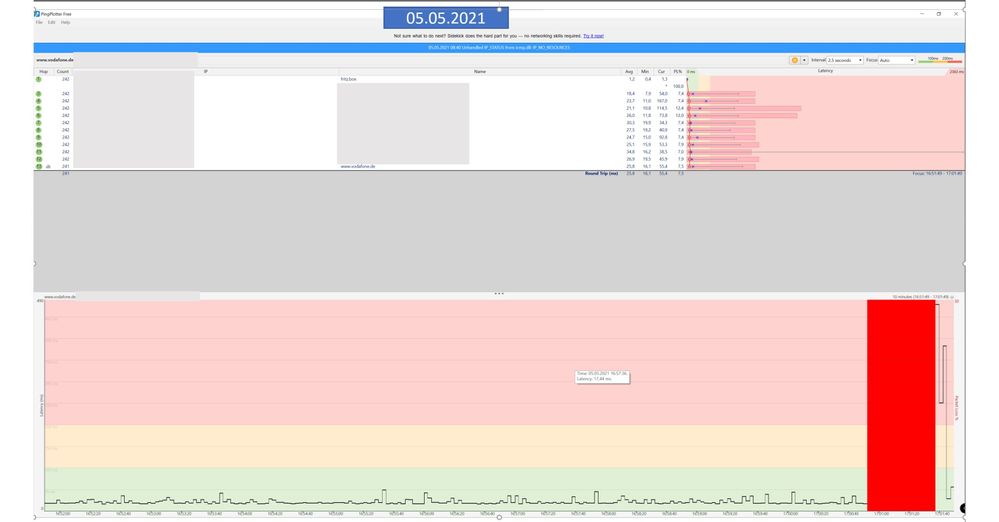The width and height of the screenshot is (999, 522).
Task: Open the File menu
Action: point(39,22)
